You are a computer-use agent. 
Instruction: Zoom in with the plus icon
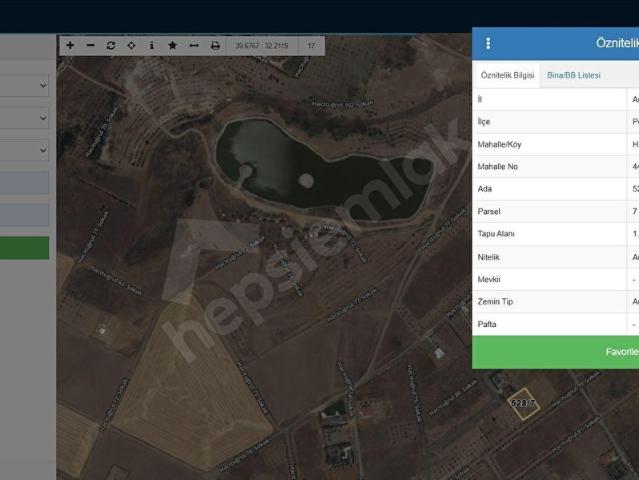70,45
